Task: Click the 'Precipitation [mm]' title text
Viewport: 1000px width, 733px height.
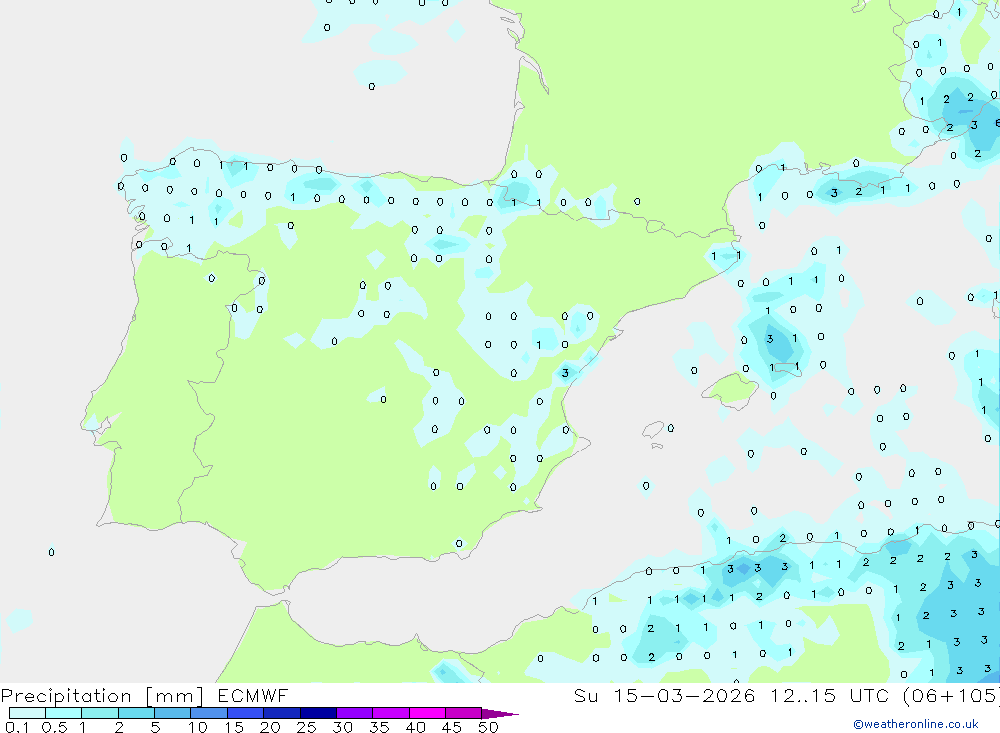Action: [x=102, y=696]
